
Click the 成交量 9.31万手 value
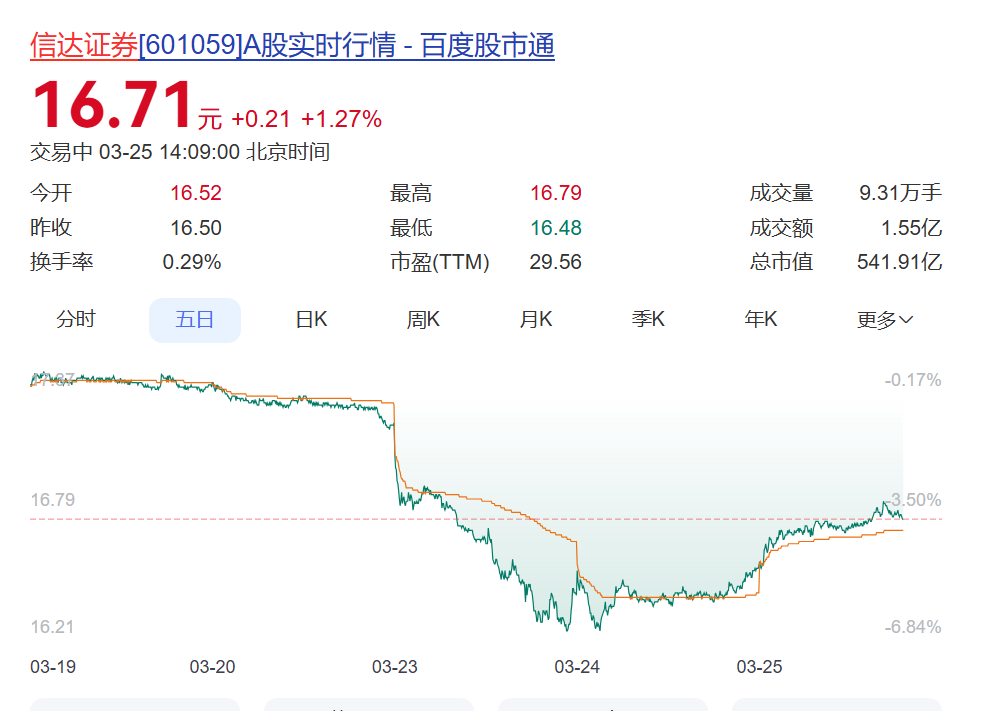click(x=900, y=193)
